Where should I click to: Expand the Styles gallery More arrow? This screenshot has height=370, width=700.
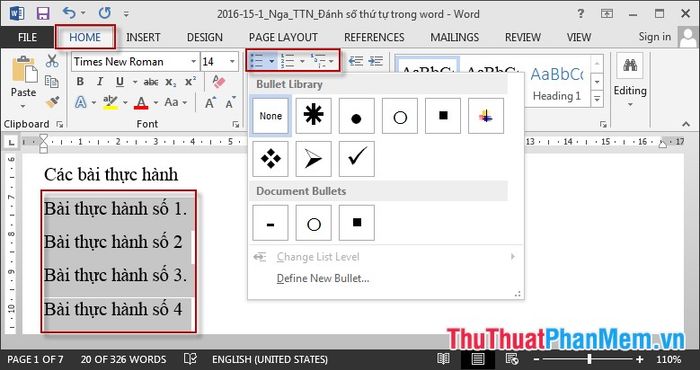(597, 98)
